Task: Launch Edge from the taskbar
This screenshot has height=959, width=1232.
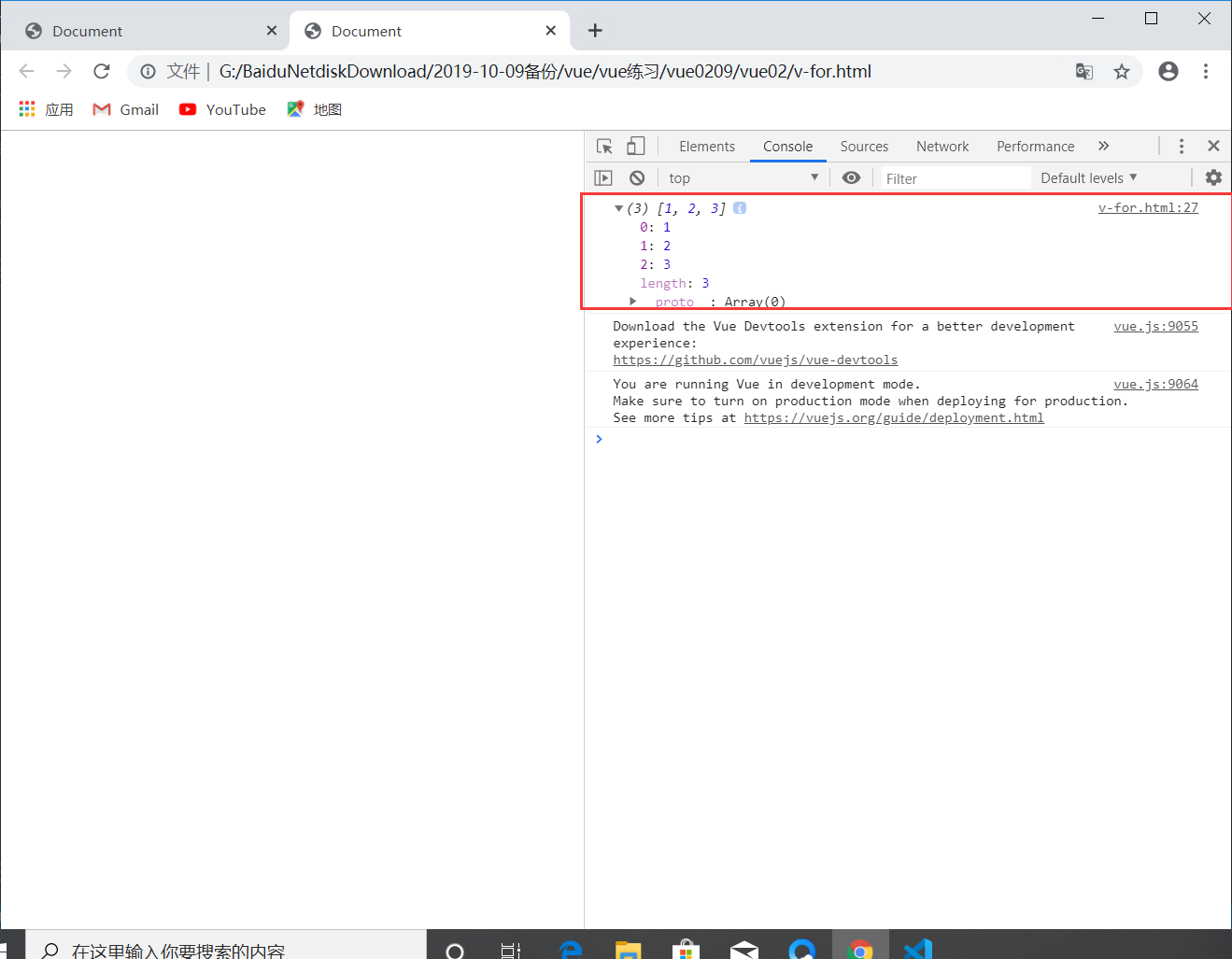Action: coord(571,949)
